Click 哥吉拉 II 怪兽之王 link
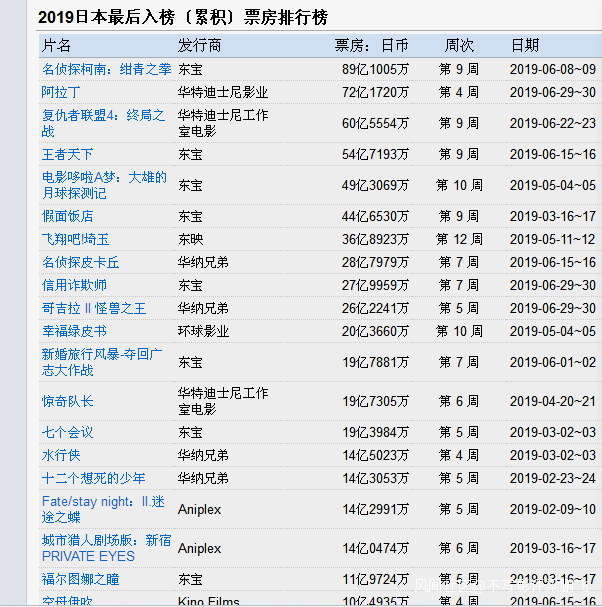Viewport: 602px width, 607px height. [94, 309]
